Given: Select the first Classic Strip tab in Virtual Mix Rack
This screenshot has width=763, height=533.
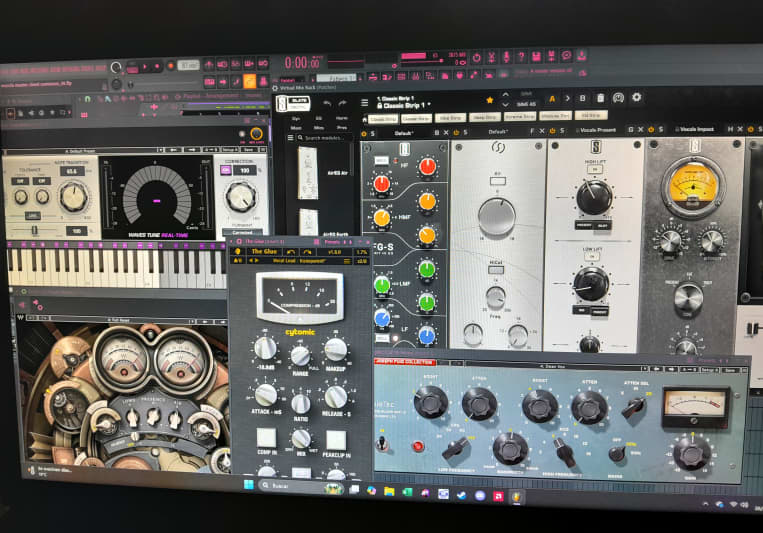Looking at the screenshot, I should click(x=382, y=119).
